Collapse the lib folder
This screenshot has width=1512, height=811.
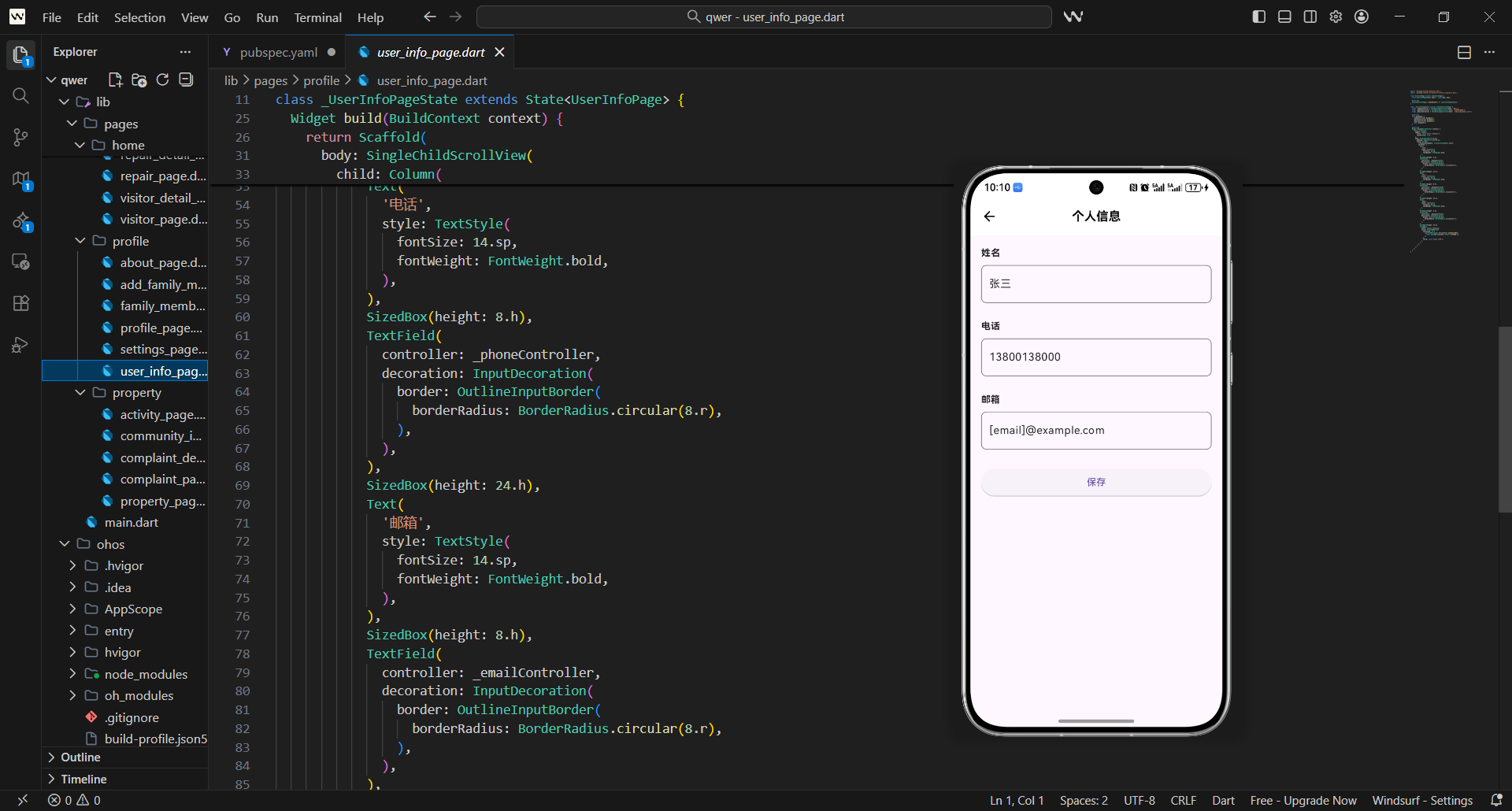click(x=65, y=102)
